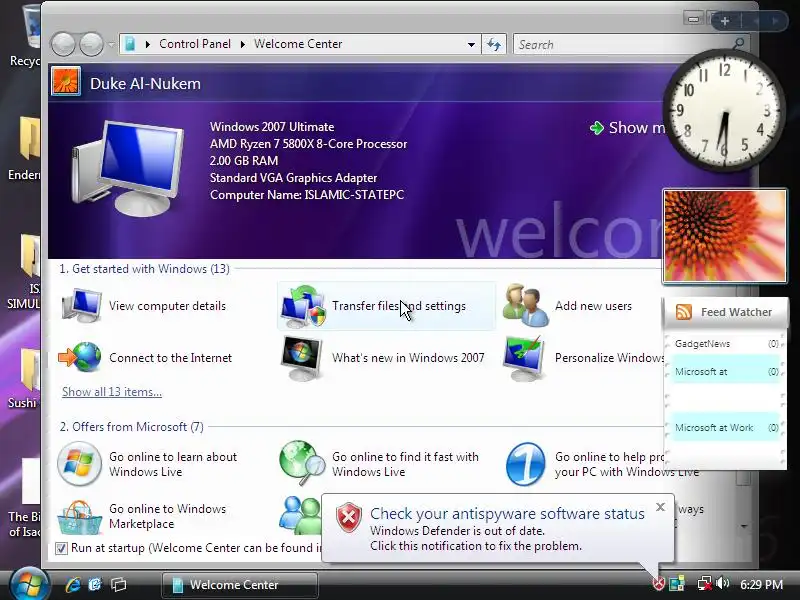Screen dimensions: 800x600
Task: Click the Search input field
Action: click(622, 44)
